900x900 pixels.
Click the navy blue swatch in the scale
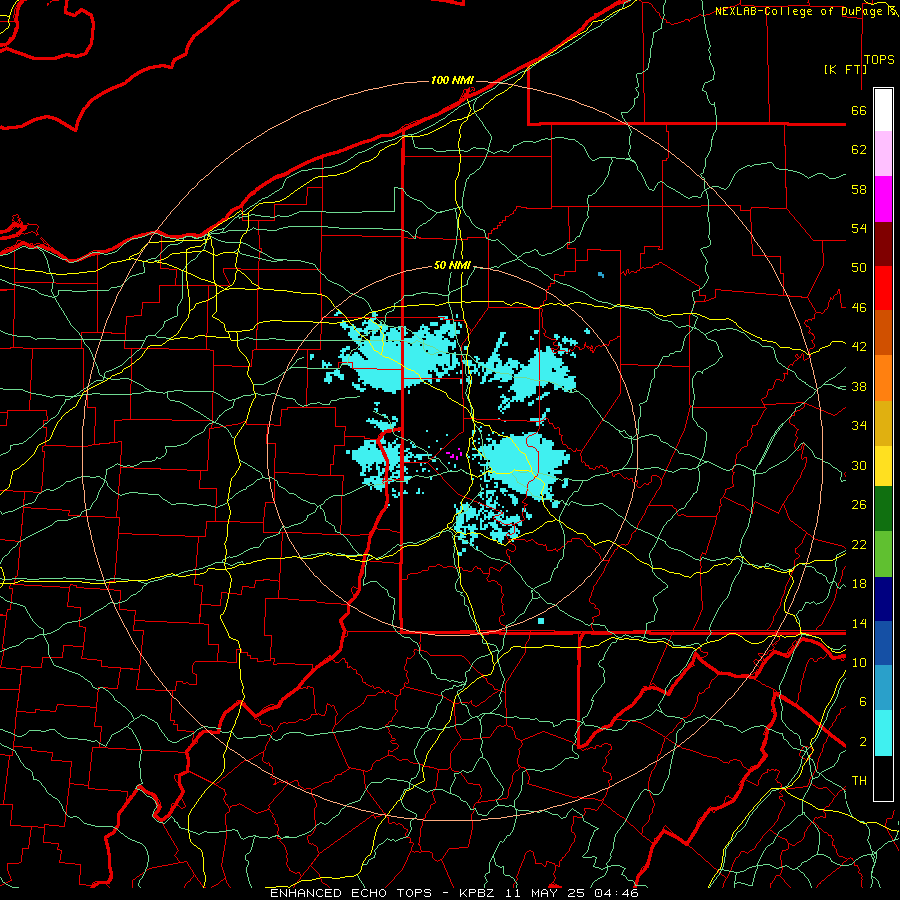pos(883,599)
